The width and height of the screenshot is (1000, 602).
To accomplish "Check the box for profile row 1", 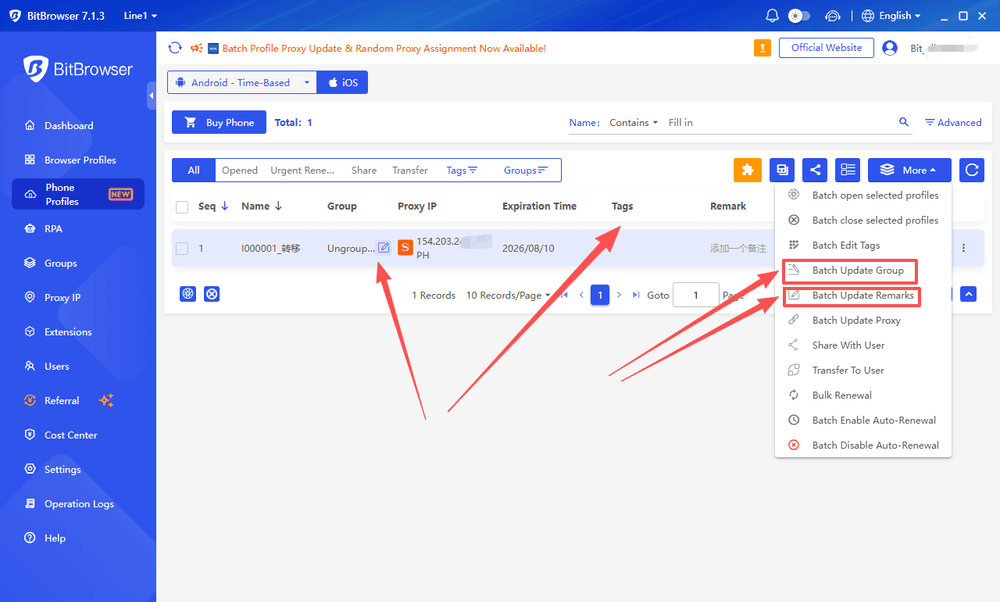I will 182,248.
